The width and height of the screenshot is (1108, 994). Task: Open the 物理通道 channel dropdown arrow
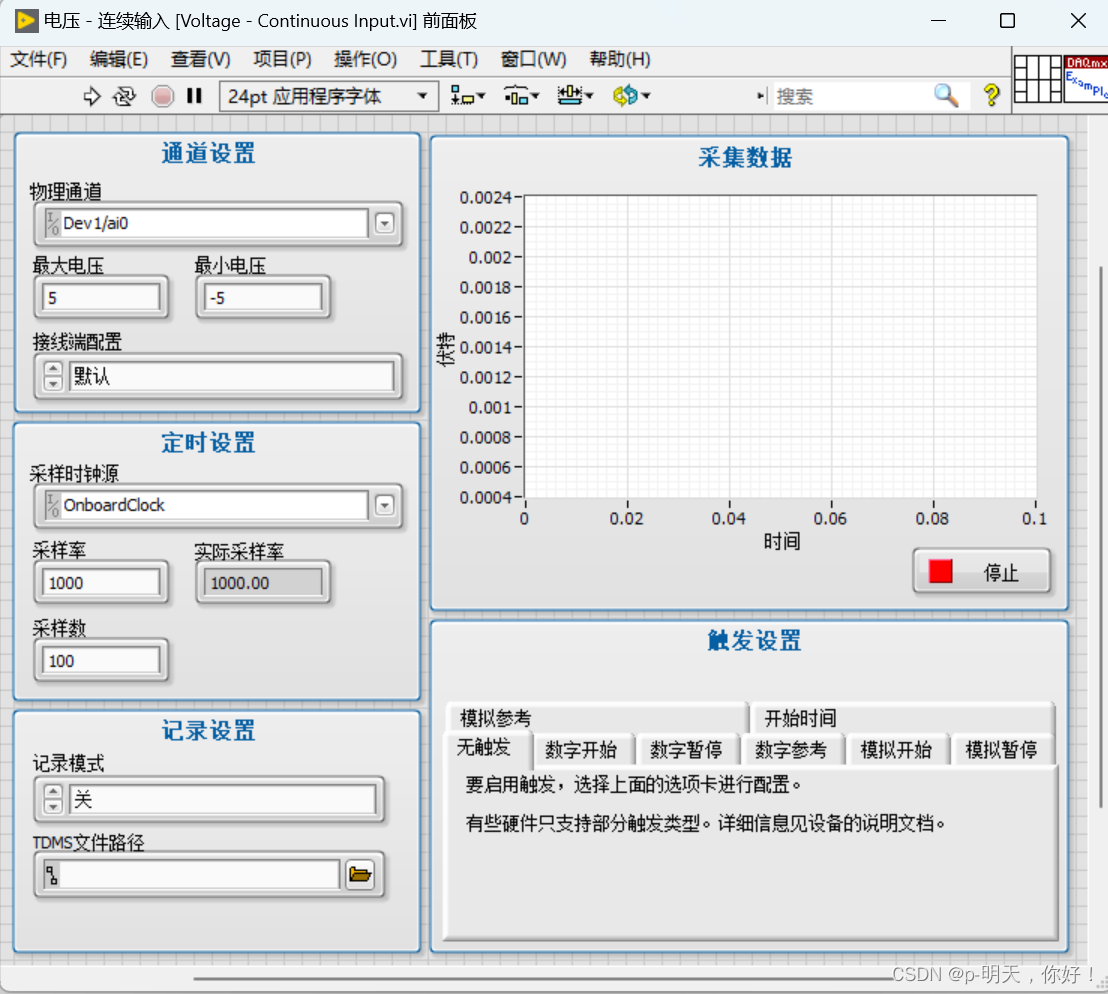(384, 223)
